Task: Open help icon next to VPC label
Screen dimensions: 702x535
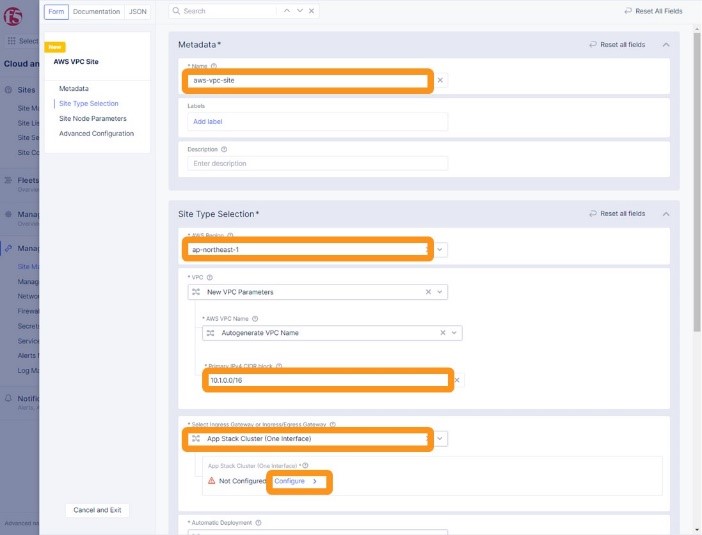Action: point(210,277)
